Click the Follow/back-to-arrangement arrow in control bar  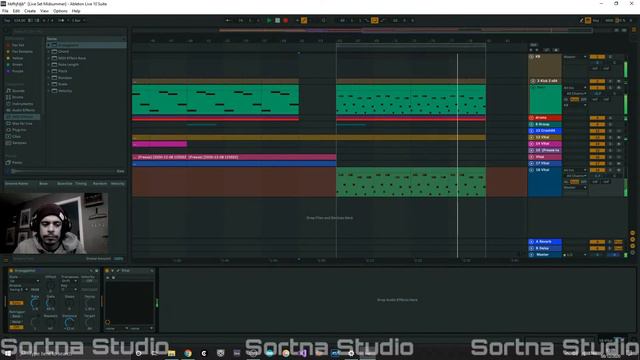229,20
